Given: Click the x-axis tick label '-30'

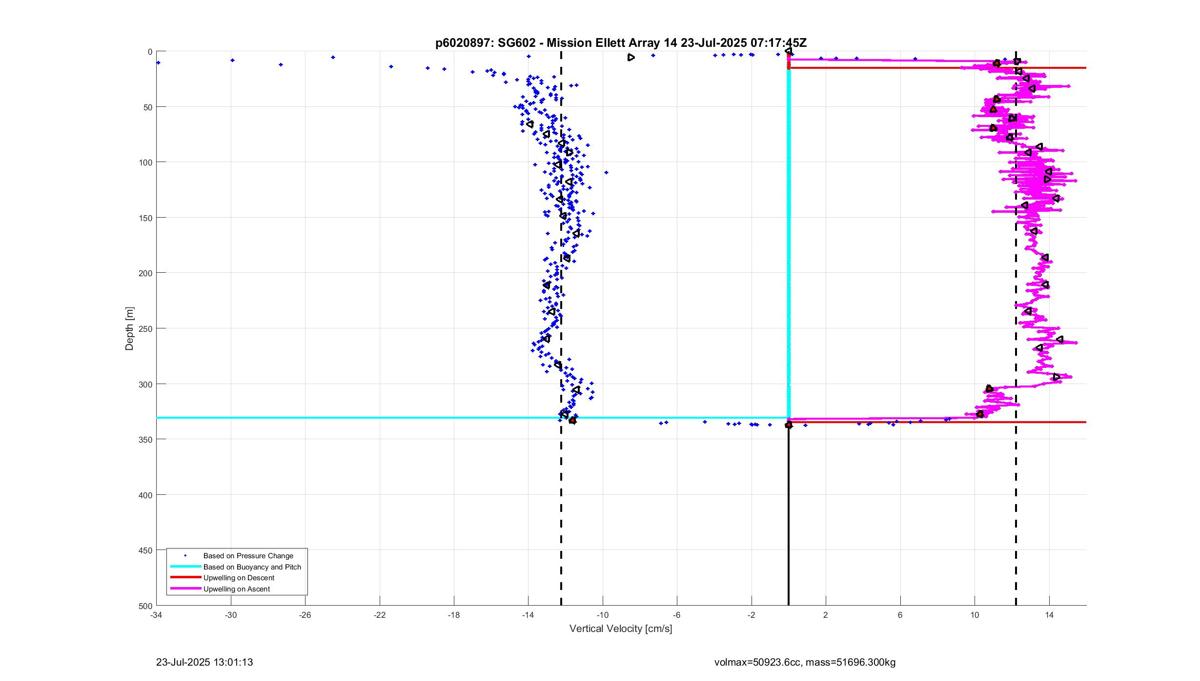Looking at the screenshot, I should [231, 615].
